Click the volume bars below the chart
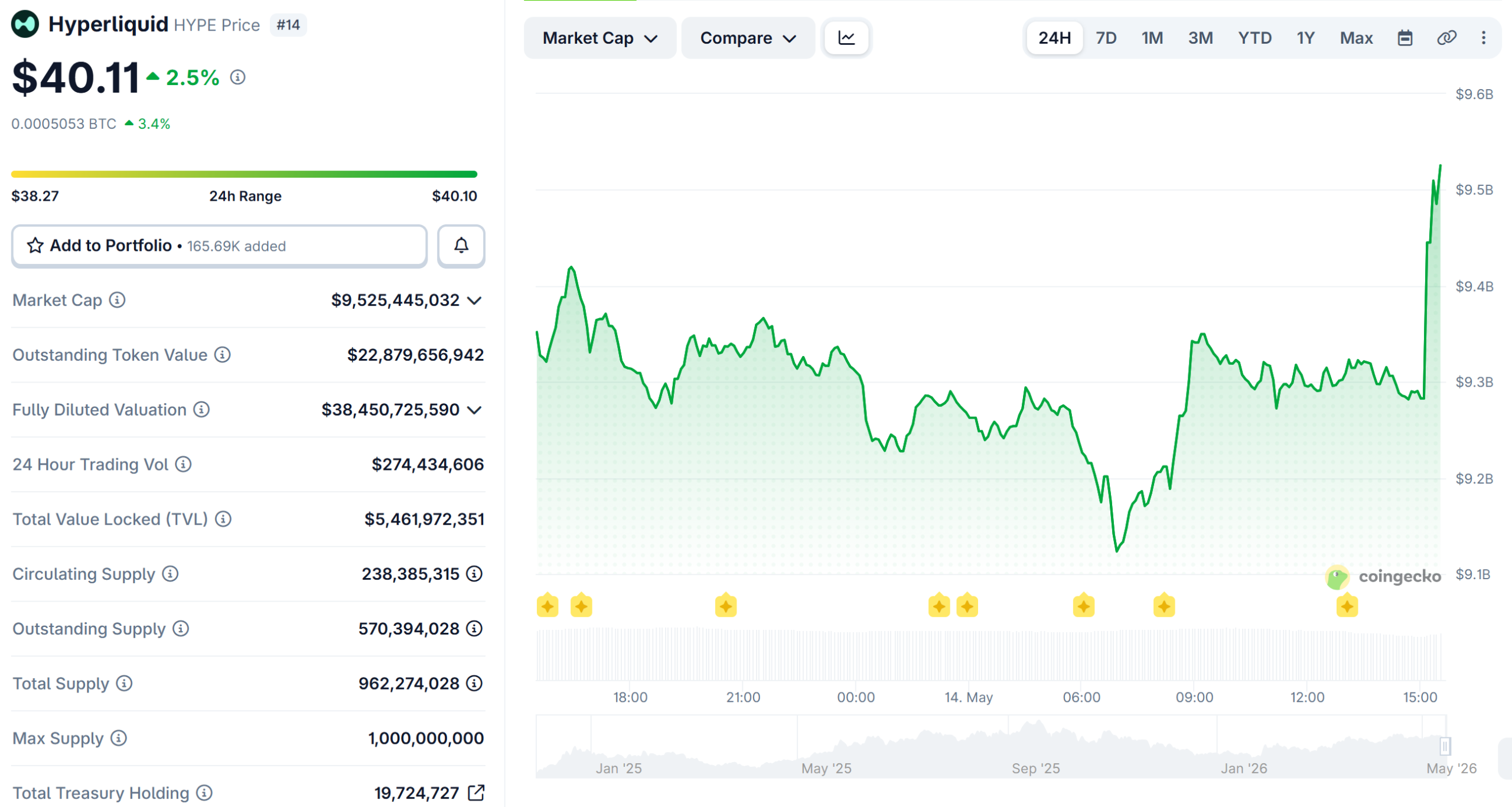1512x807 pixels. 989,655
